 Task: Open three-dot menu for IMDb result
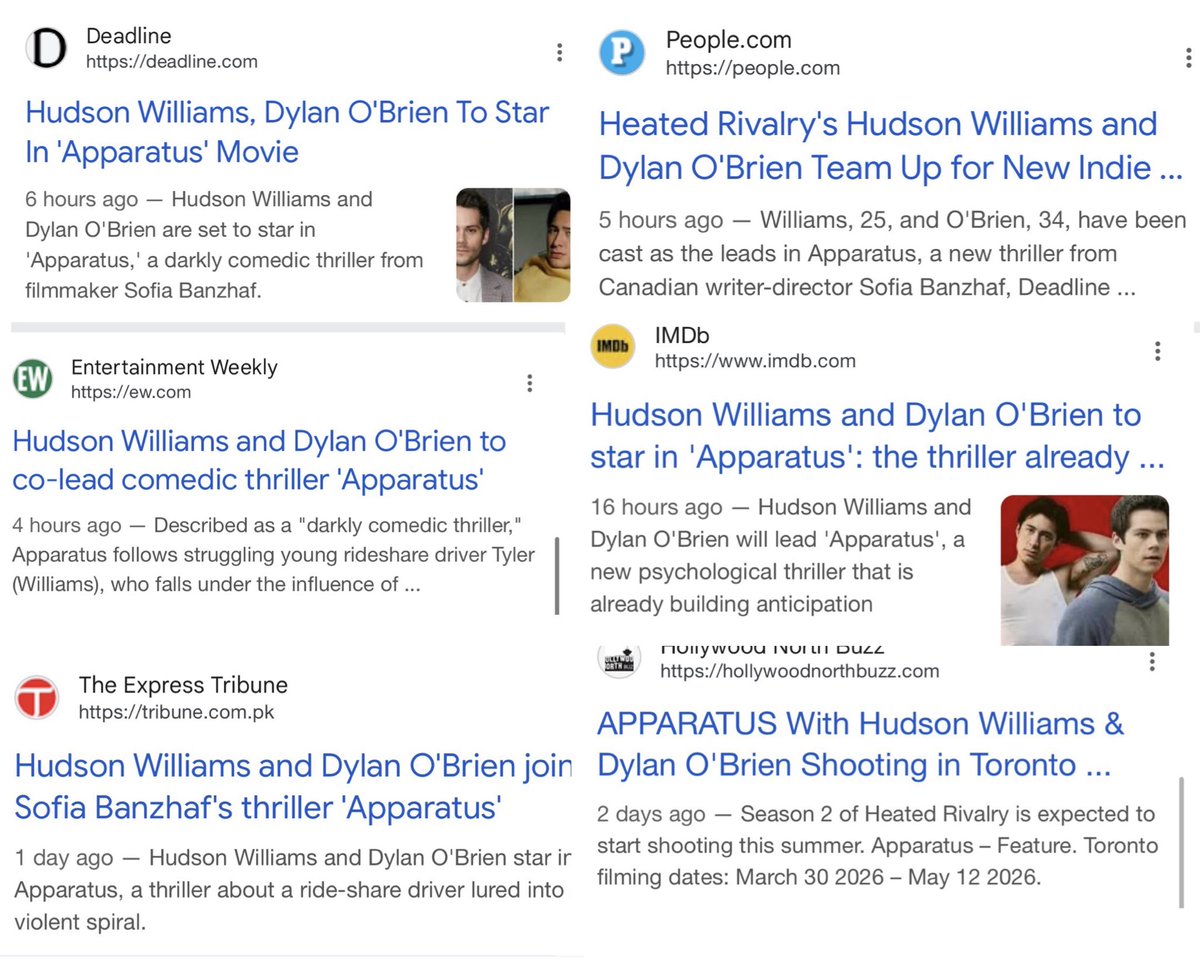pos(1157,350)
